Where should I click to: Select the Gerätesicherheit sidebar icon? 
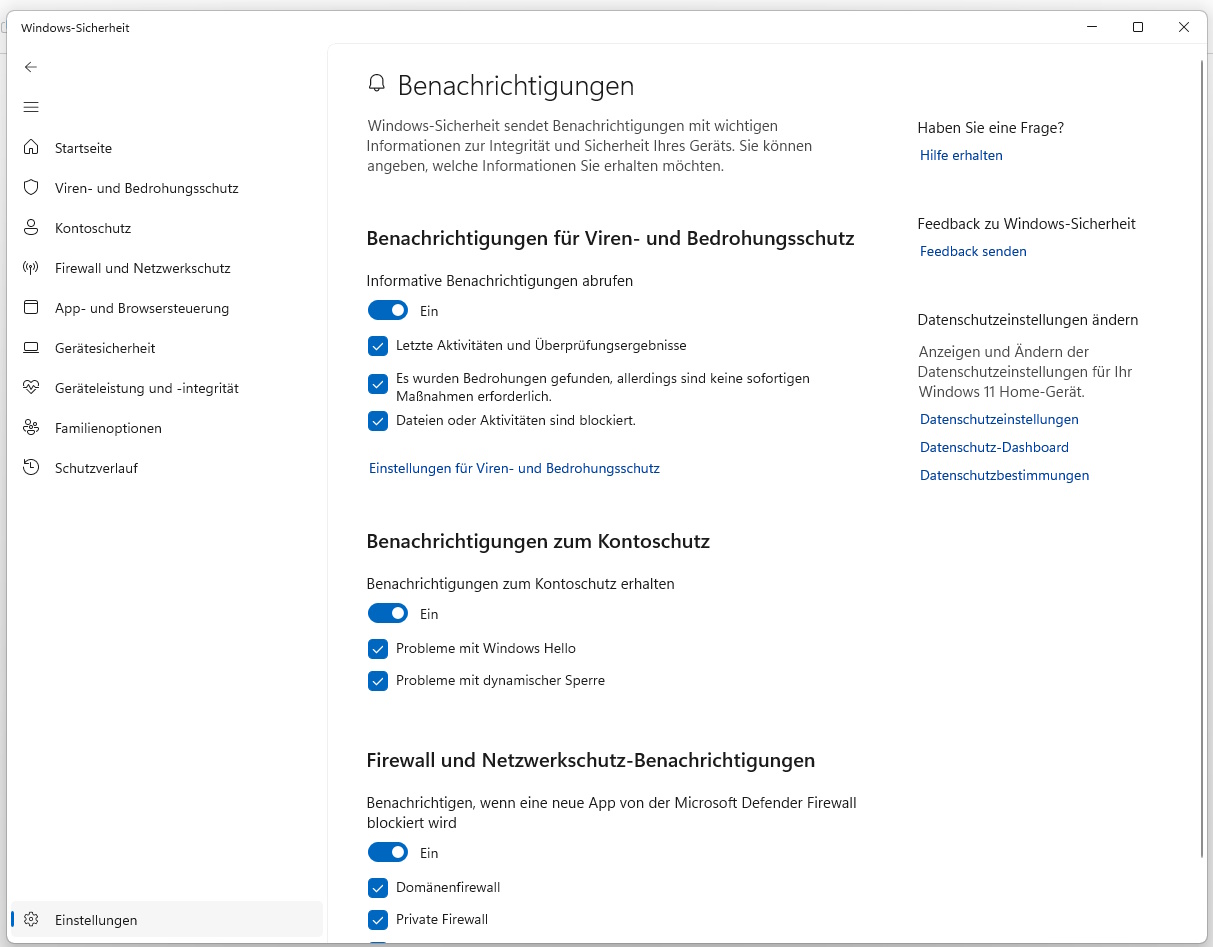pyautogui.click(x=30, y=347)
